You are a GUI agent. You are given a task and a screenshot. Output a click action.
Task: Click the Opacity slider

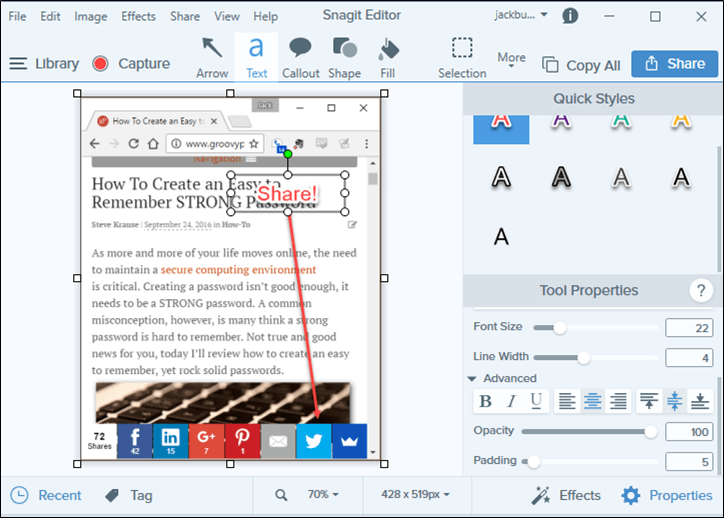[x=590, y=432]
